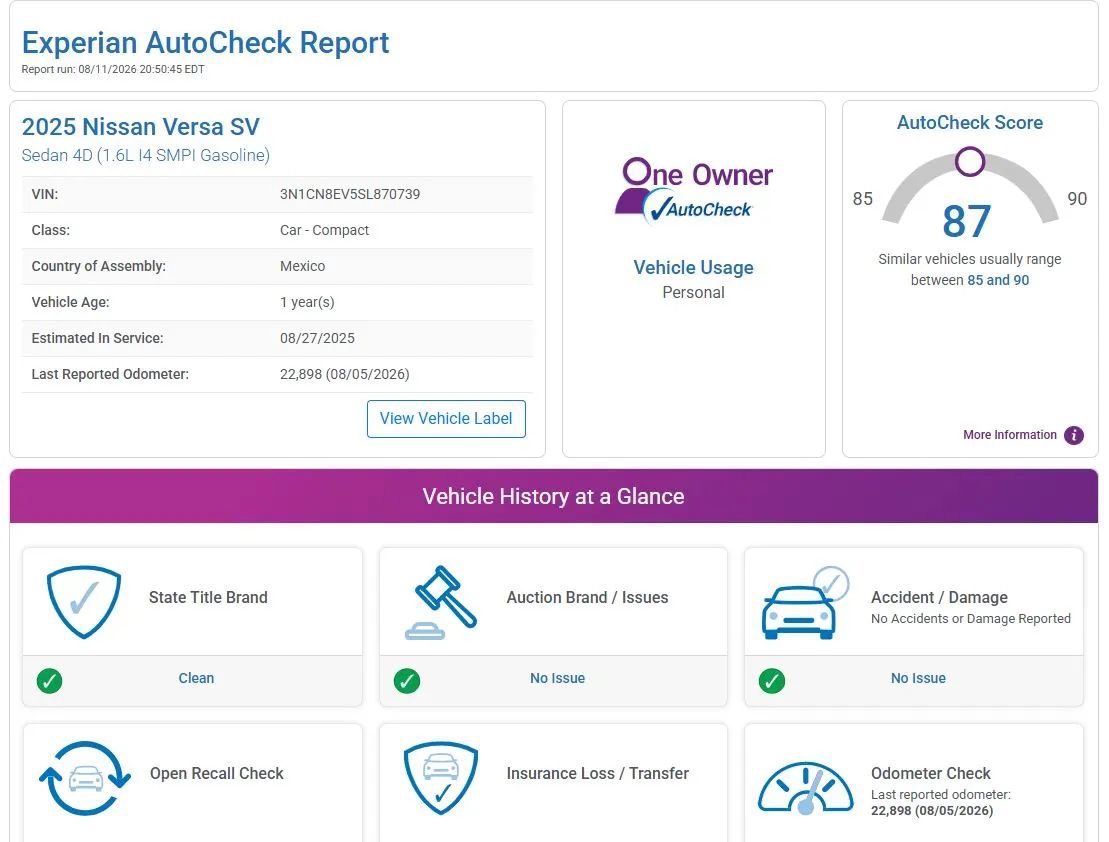Viewport: 1109px width, 842px height.
Task: Click the 08/27/2025 in-service date
Action: pos(317,338)
